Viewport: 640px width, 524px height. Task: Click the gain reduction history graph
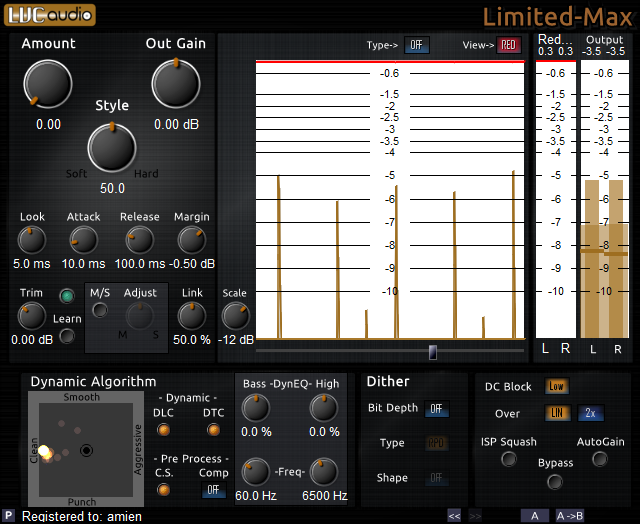tap(390, 200)
